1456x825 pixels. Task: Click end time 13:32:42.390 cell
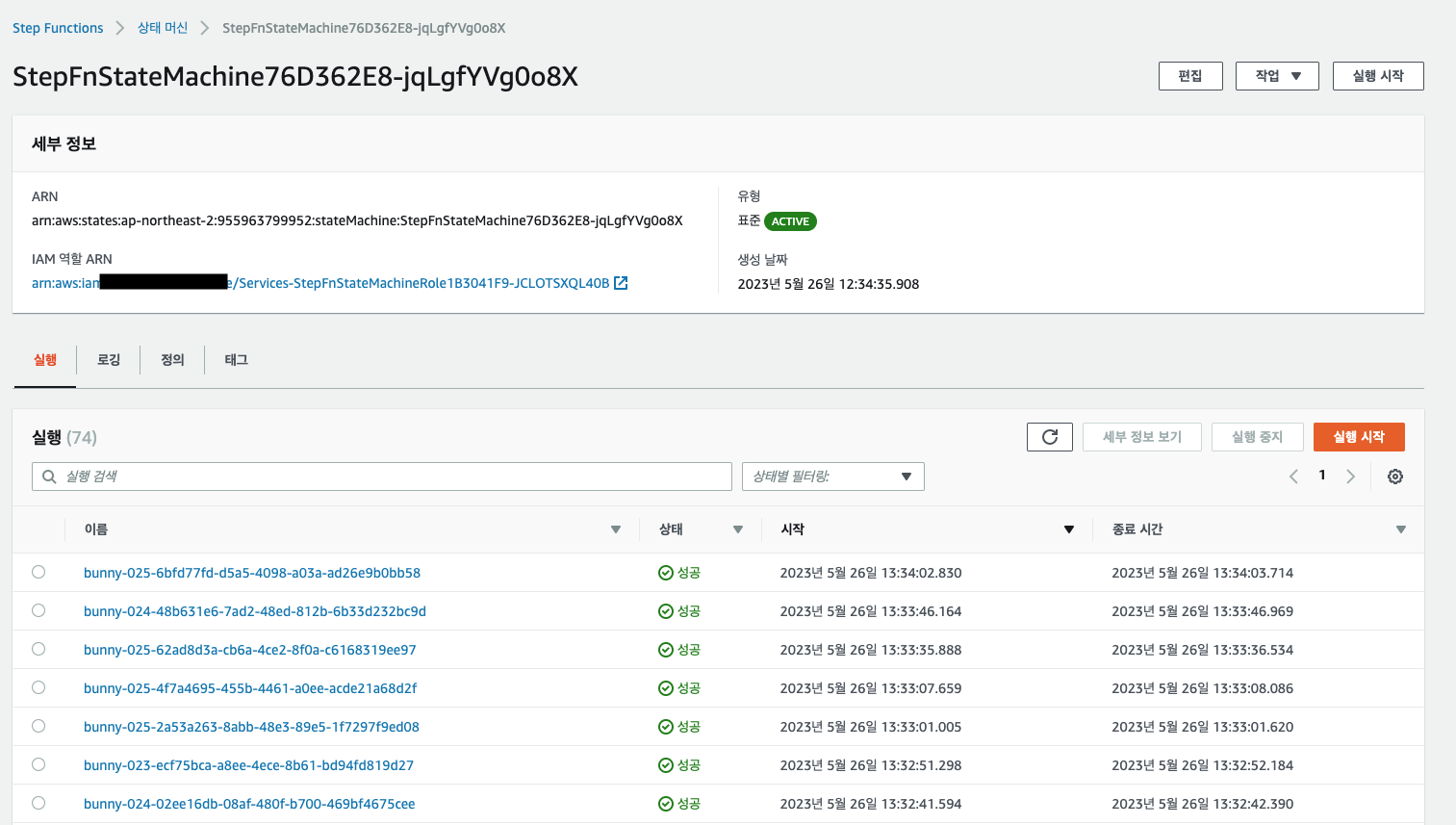pyautogui.click(x=1203, y=804)
